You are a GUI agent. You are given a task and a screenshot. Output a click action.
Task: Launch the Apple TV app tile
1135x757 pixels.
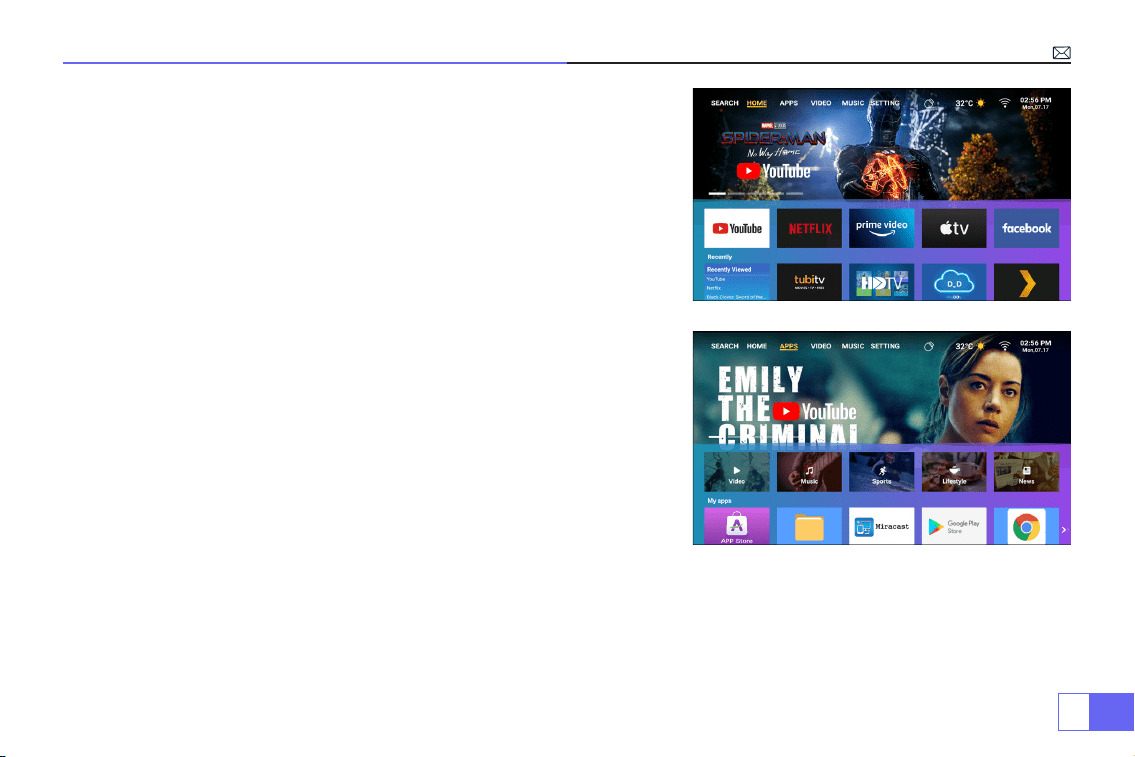pos(954,229)
